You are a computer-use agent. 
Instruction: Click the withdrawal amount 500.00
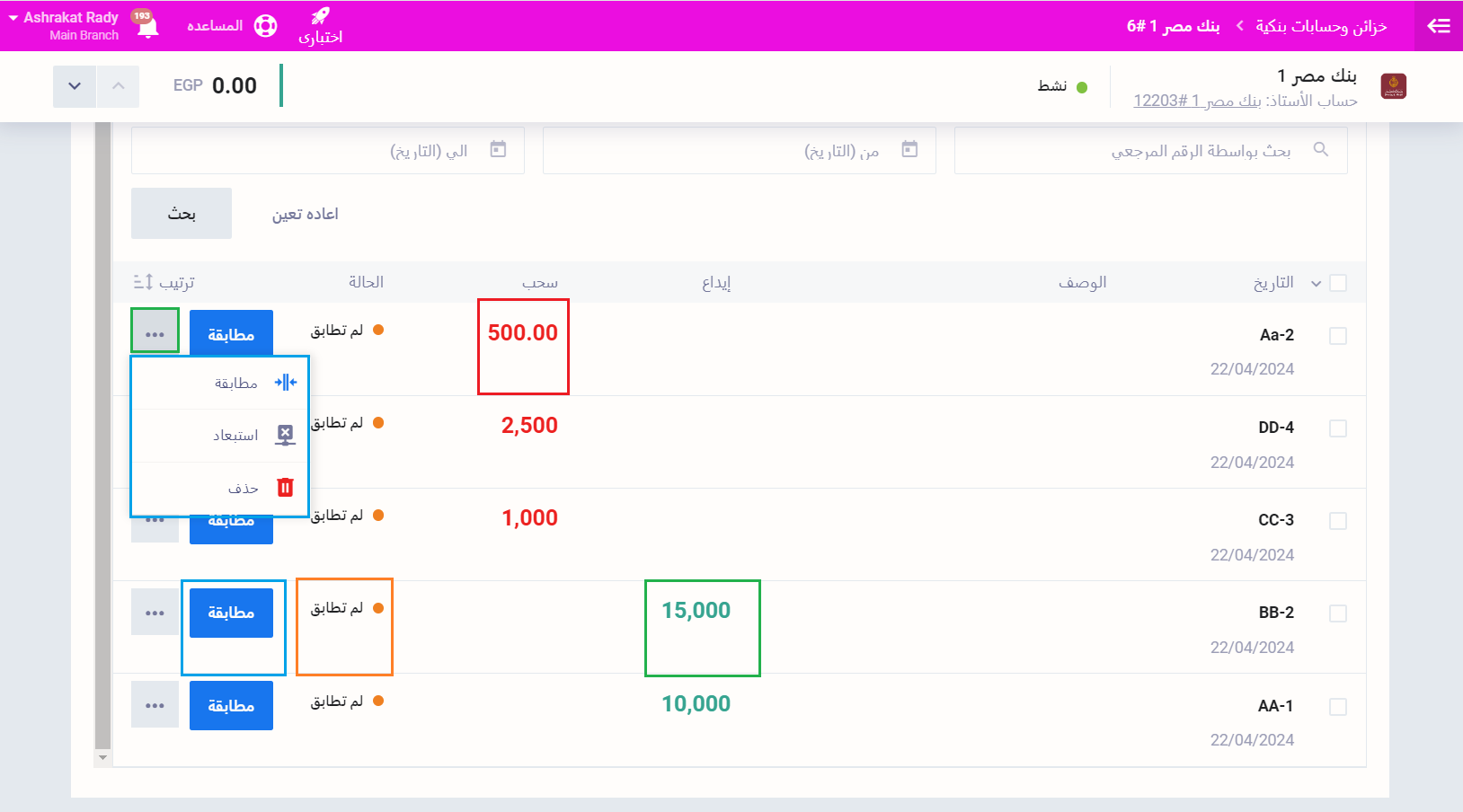pyautogui.click(x=523, y=332)
